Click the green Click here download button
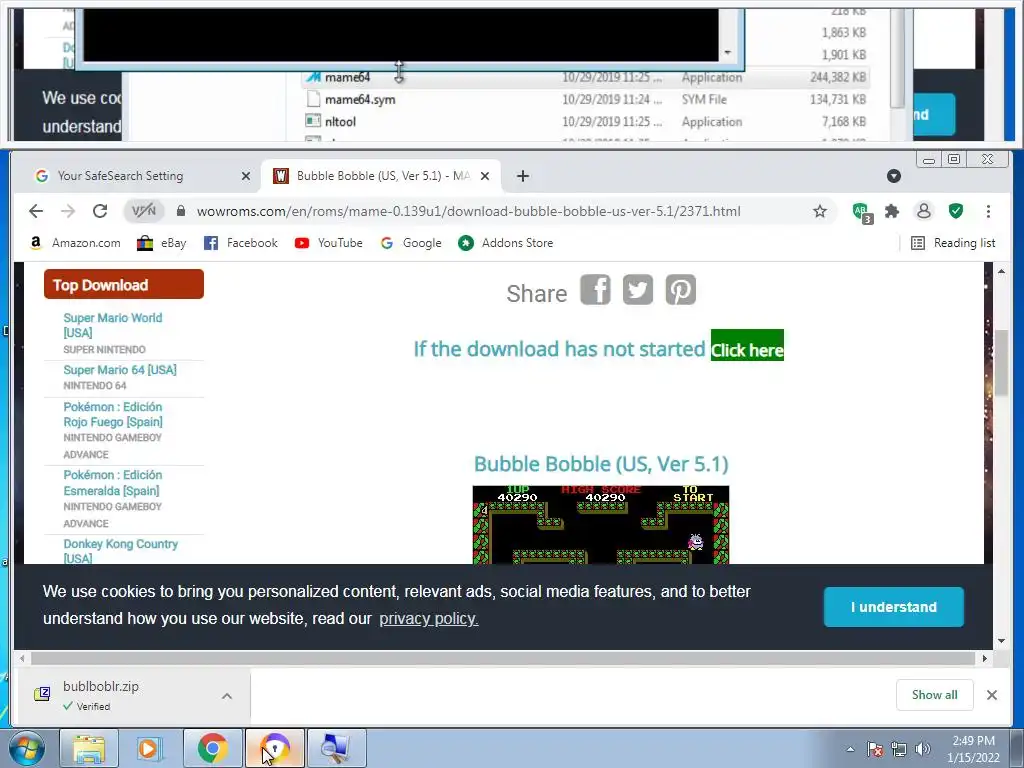Screen dimensions: 1024x768 (747, 345)
